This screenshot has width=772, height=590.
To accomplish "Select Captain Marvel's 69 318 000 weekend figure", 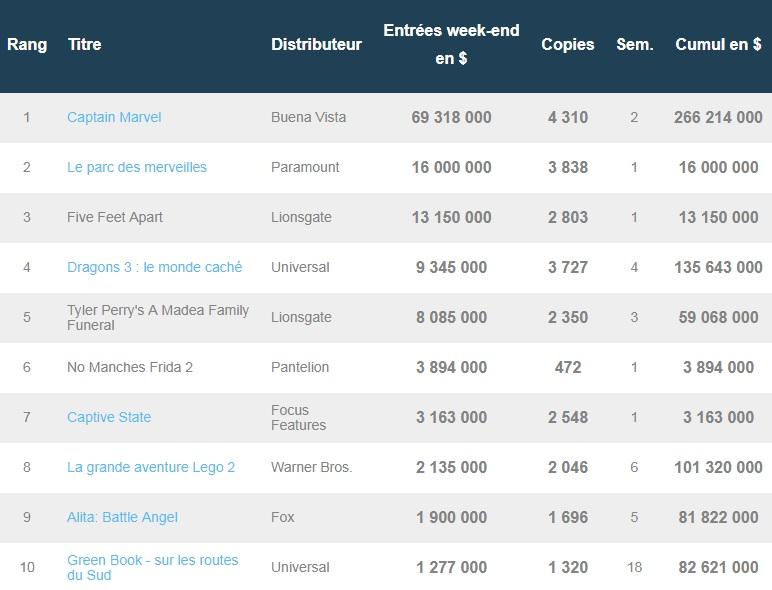I will pyautogui.click(x=451, y=117).
